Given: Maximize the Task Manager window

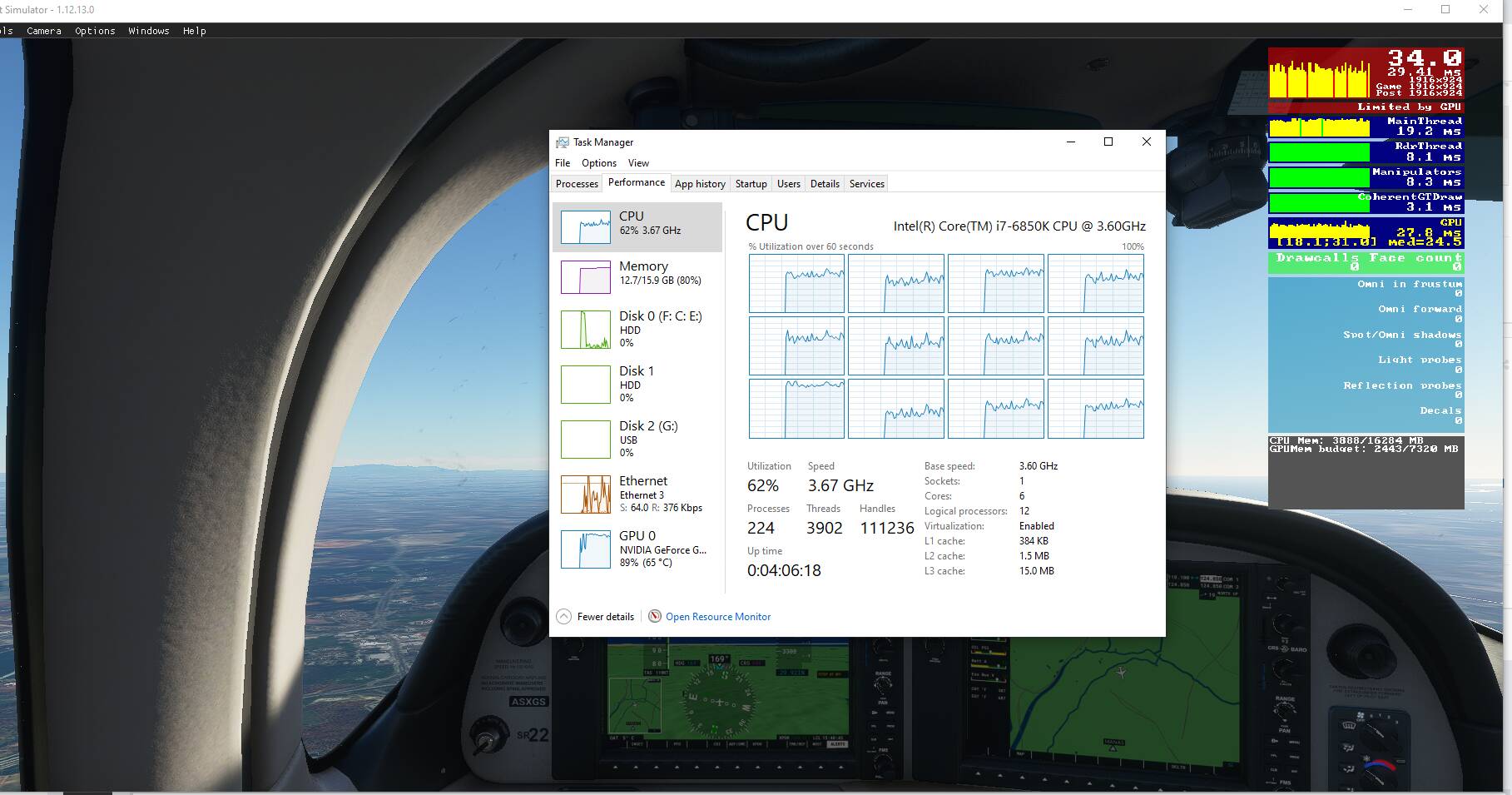Looking at the screenshot, I should [x=1108, y=142].
